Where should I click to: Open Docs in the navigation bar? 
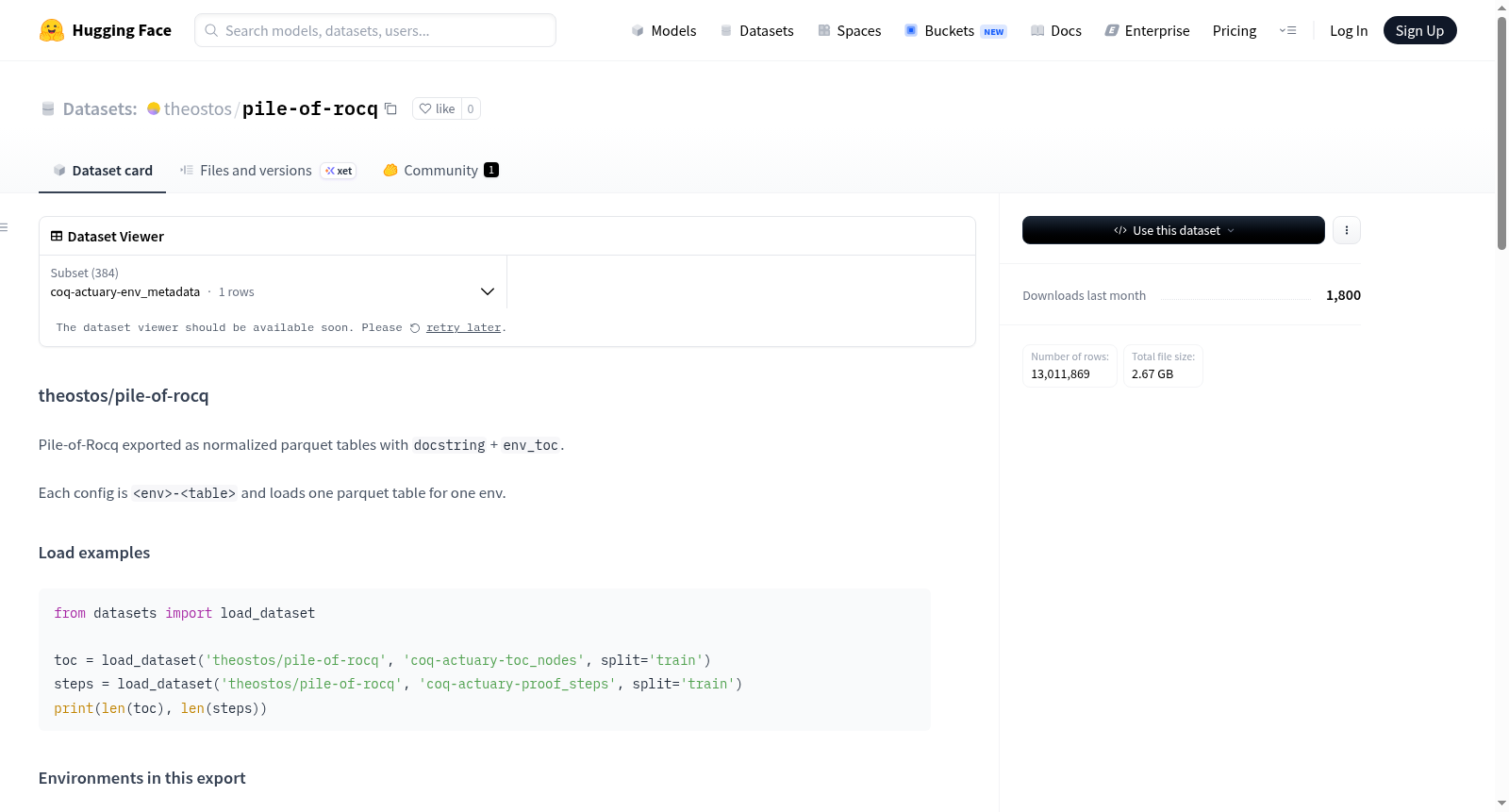pos(1056,30)
